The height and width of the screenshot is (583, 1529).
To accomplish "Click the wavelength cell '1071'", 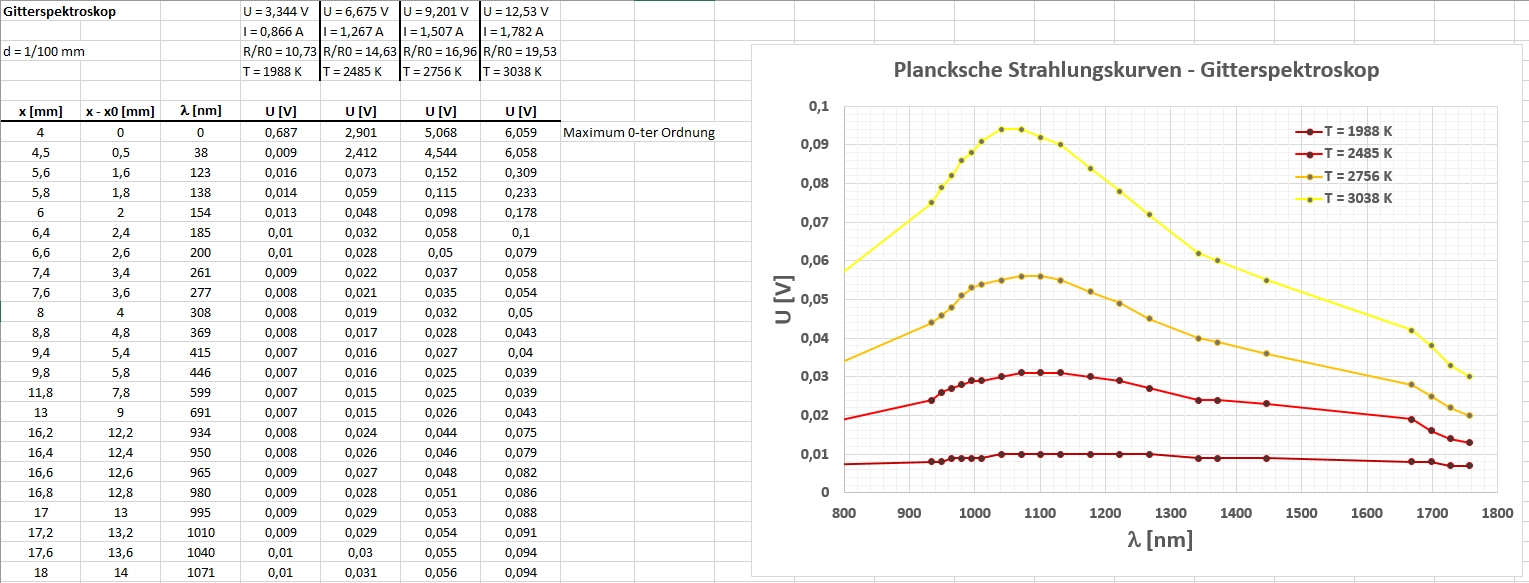I will pyautogui.click(x=200, y=572).
